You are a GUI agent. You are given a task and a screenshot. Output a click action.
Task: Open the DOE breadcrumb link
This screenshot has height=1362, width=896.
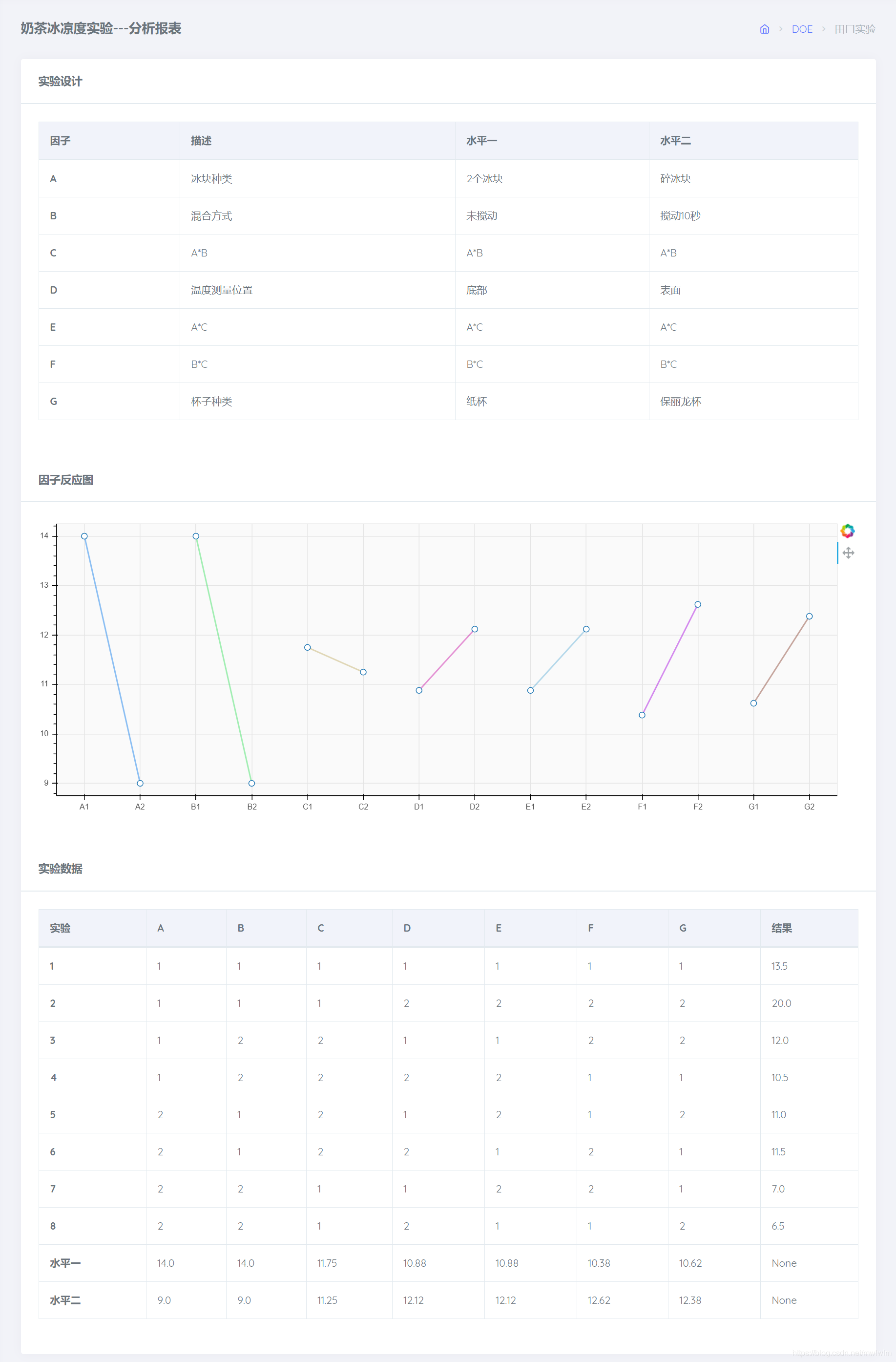pos(802,29)
